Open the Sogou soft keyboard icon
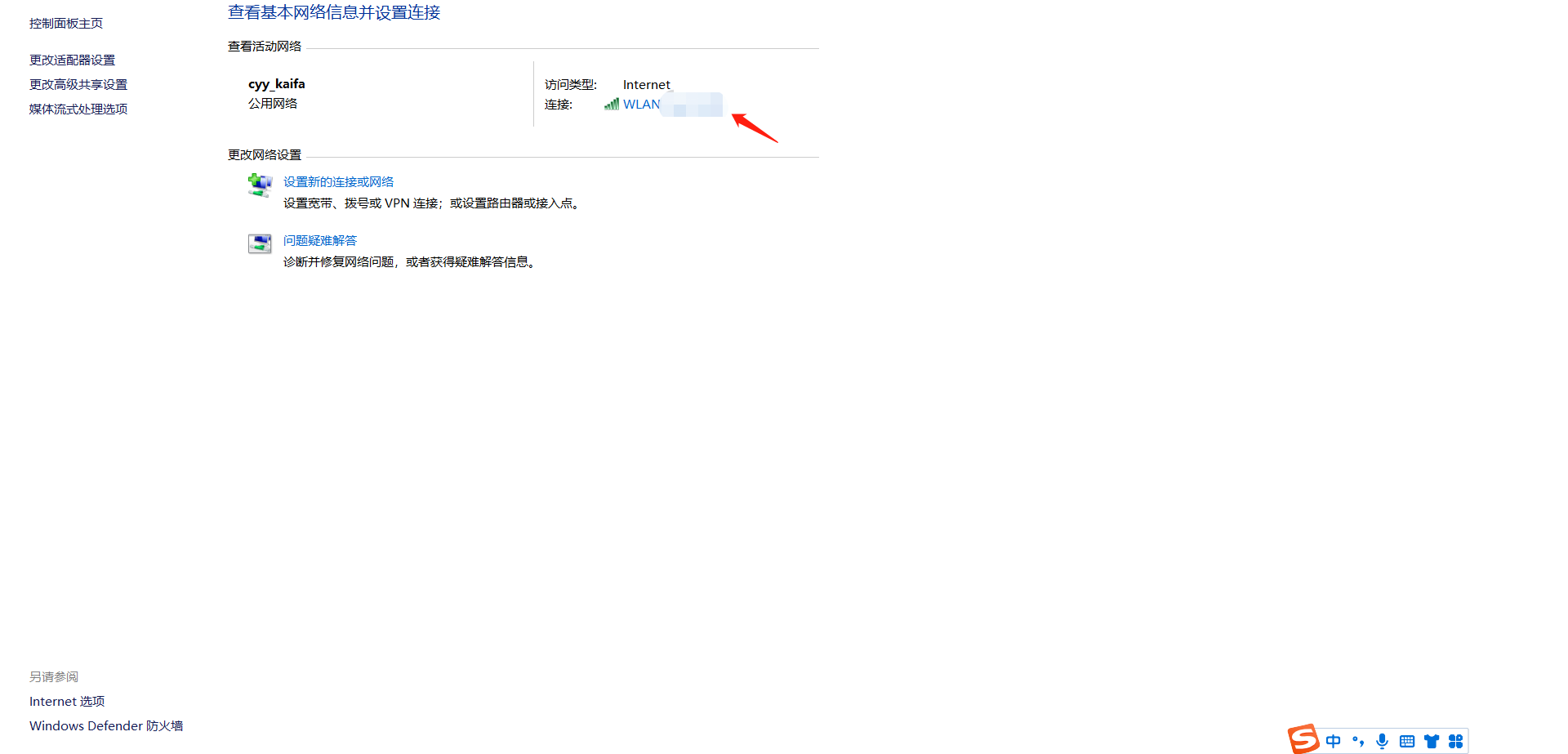 1406,741
